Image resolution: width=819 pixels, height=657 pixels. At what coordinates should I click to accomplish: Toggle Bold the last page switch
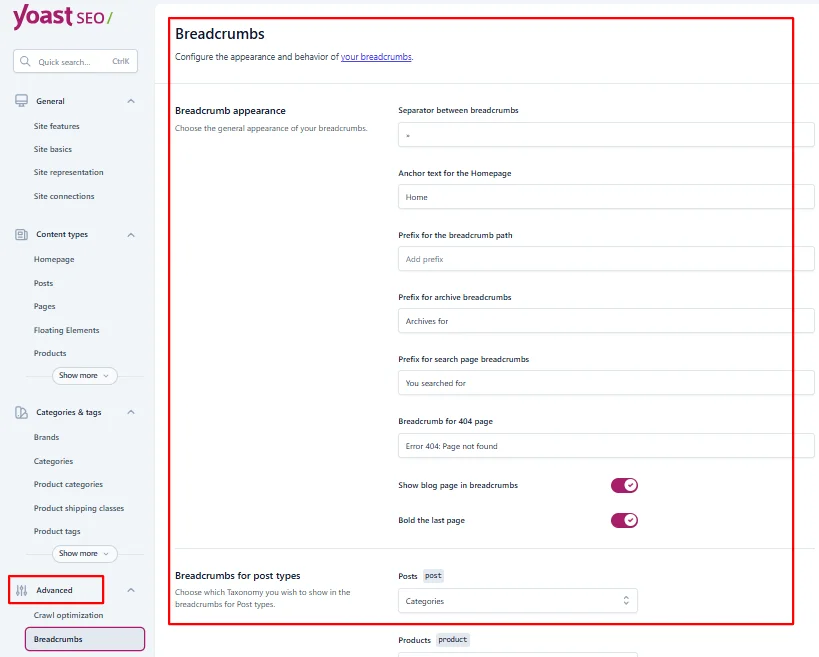tap(624, 520)
